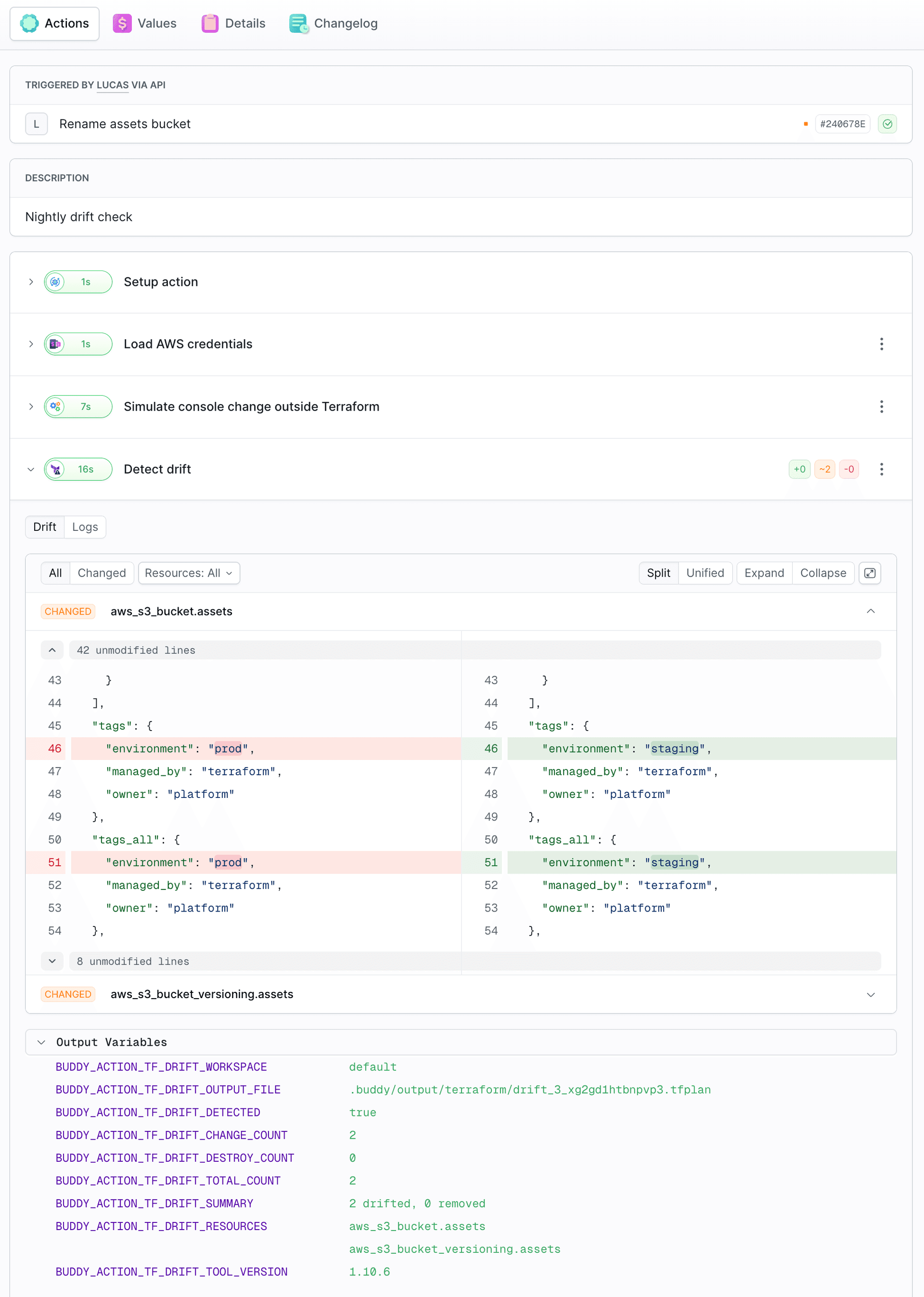Open drift view in fullscreen
Viewport: 924px width, 1297px height.
(x=870, y=573)
